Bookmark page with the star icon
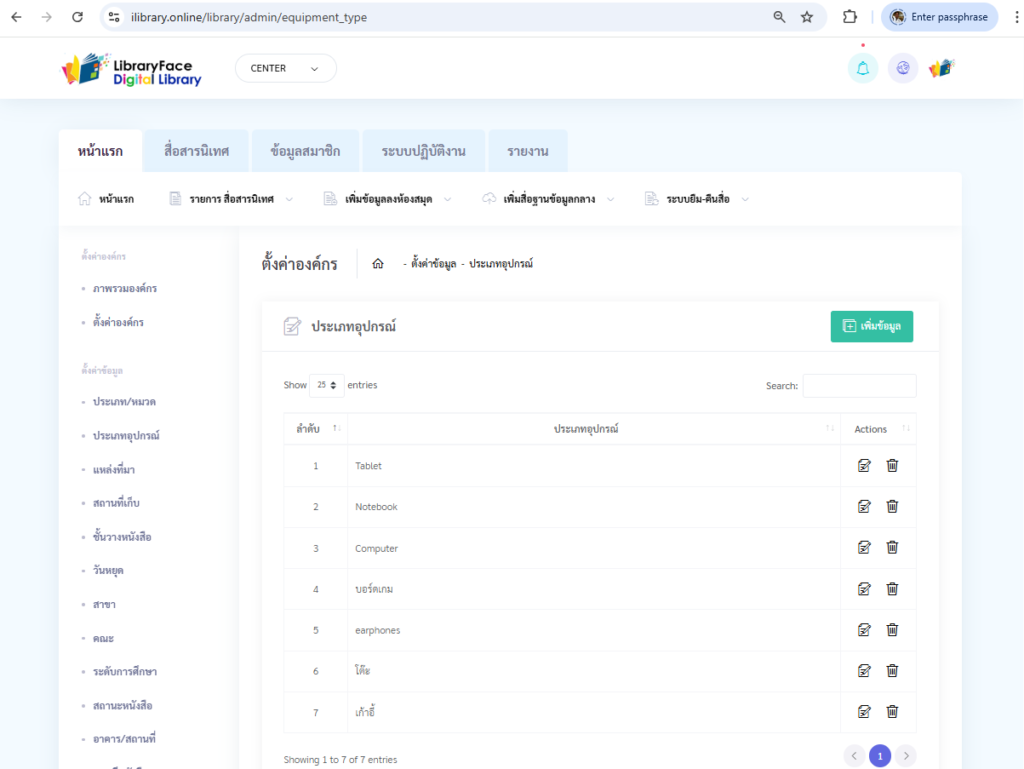The image size is (1024, 769). tap(807, 17)
